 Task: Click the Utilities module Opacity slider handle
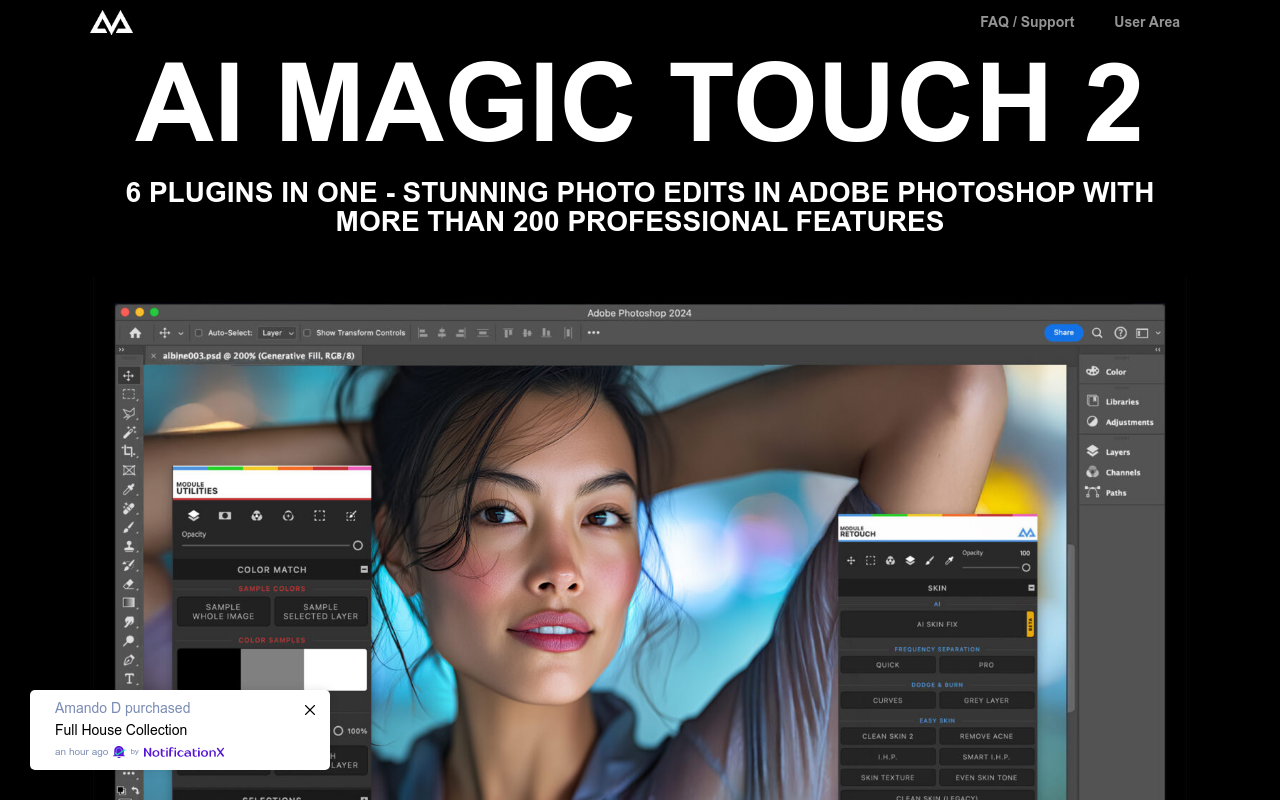[x=358, y=546]
